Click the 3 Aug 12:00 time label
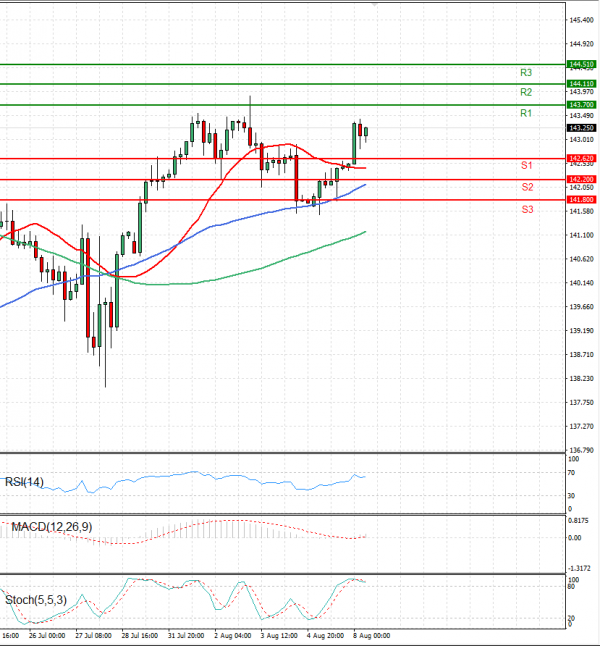 [279, 636]
